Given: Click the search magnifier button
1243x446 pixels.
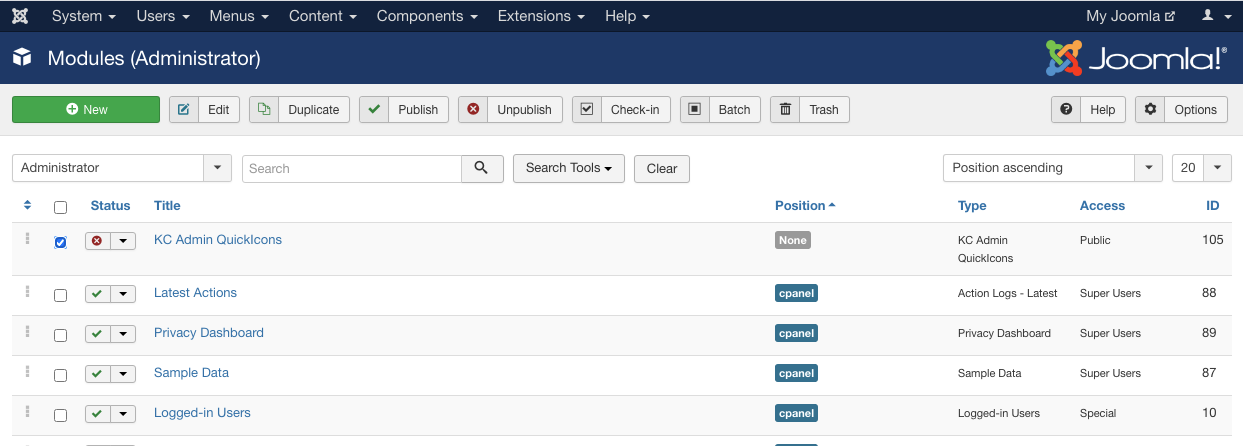Looking at the screenshot, I should click(x=482, y=168).
